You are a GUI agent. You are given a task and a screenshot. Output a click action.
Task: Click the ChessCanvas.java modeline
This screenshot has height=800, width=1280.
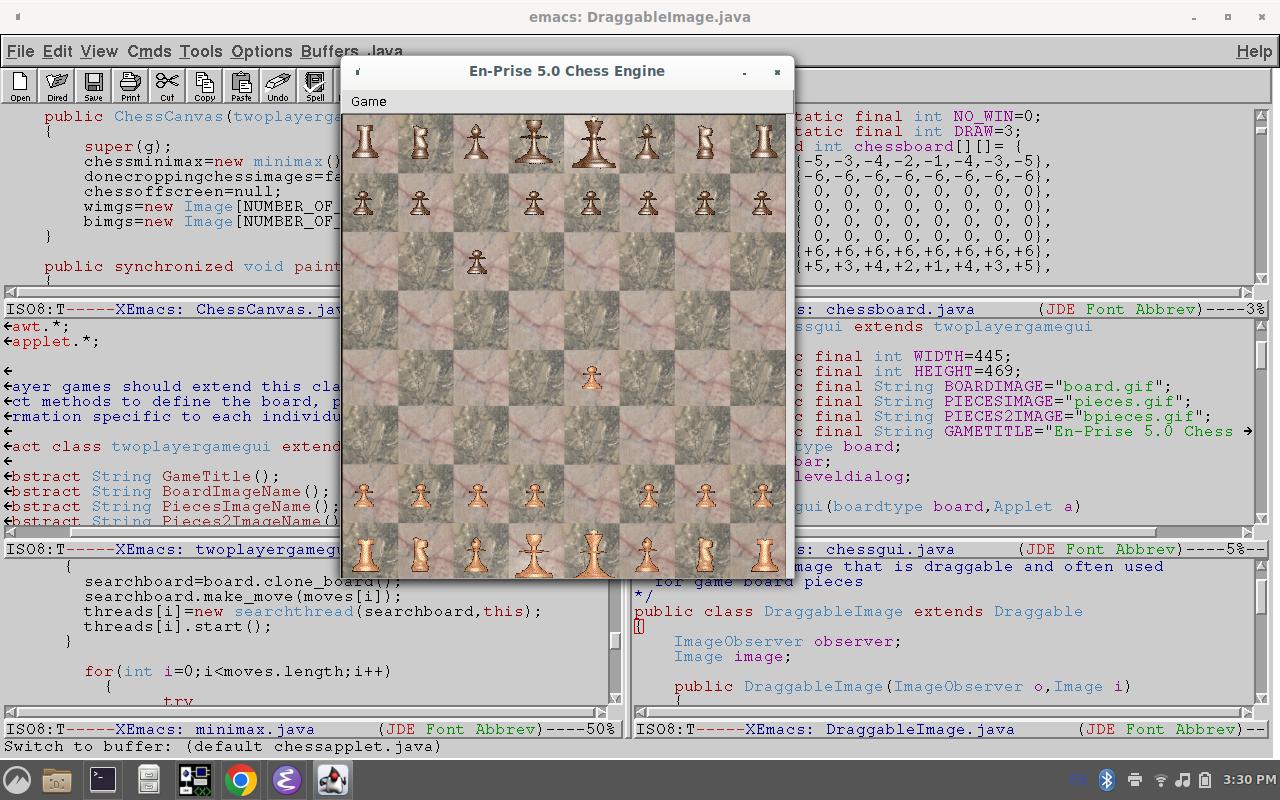172,309
